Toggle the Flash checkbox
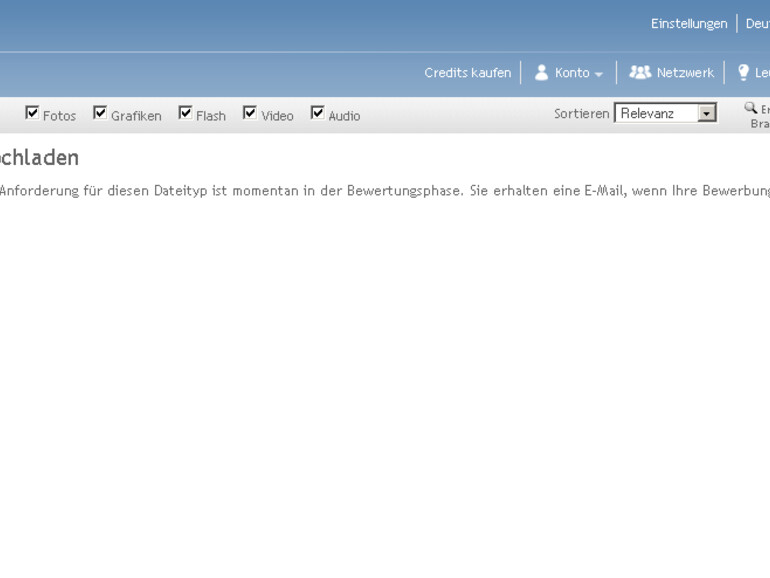The width and height of the screenshot is (770, 578). click(185, 113)
